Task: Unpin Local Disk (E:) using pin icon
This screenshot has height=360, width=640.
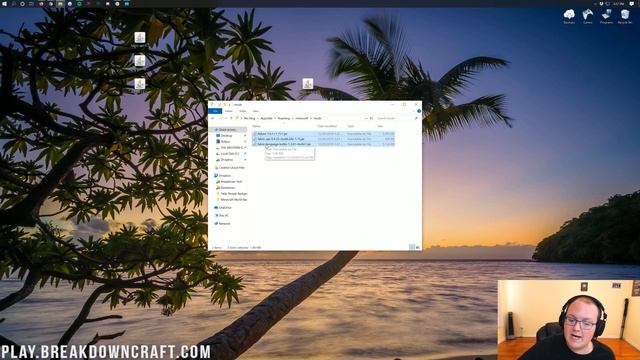Action: coord(245,153)
